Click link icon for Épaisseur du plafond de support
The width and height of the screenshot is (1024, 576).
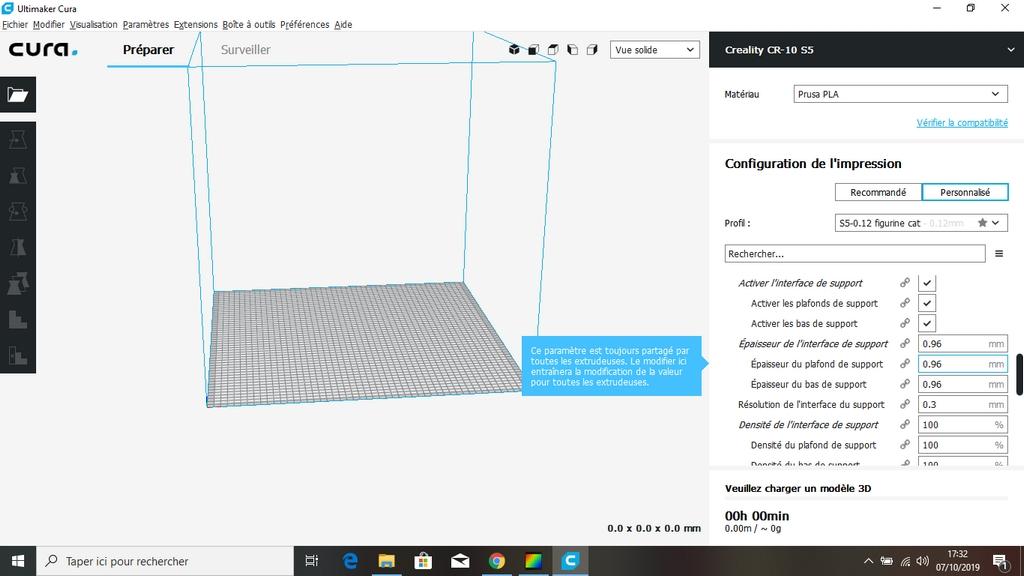click(904, 364)
